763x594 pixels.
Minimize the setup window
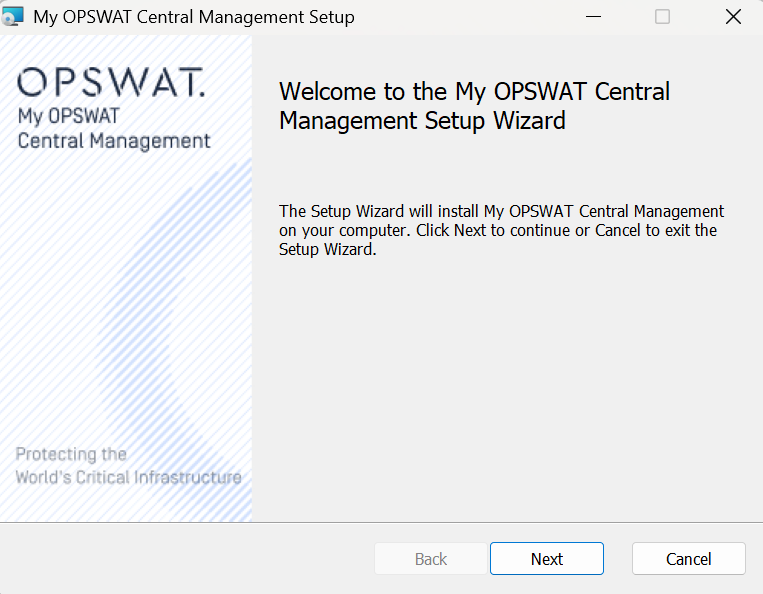pos(593,17)
